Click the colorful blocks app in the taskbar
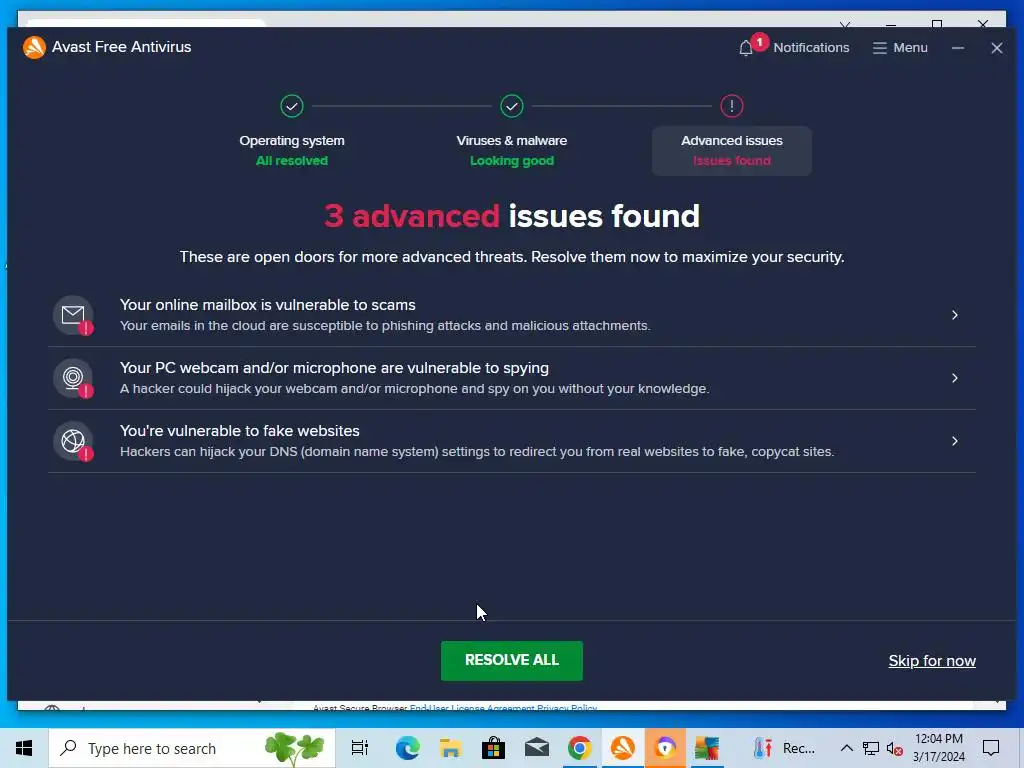The width and height of the screenshot is (1024, 768). click(x=707, y=748)
